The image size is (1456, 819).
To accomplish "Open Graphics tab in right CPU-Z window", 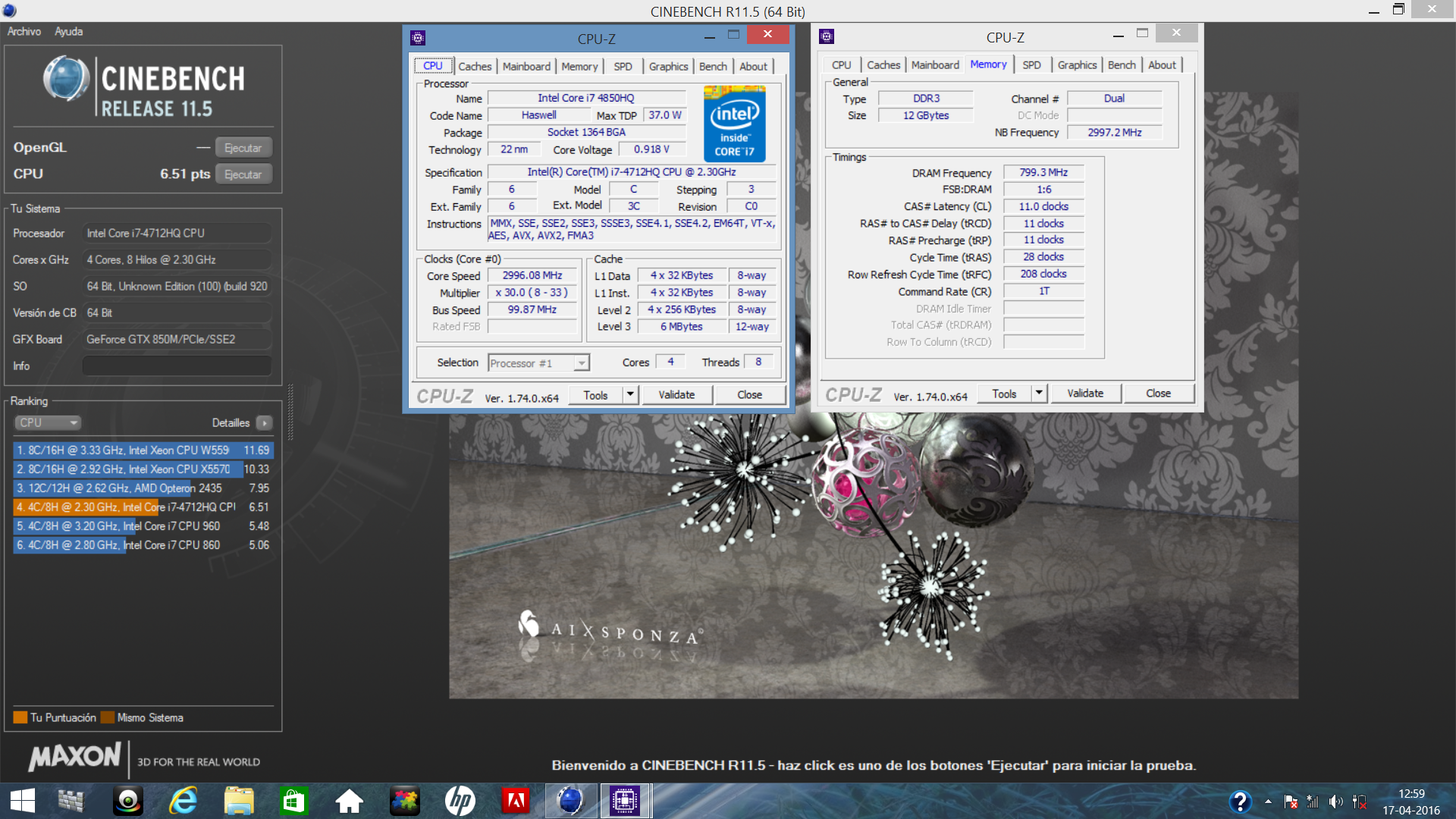I will click(1077, 65).
